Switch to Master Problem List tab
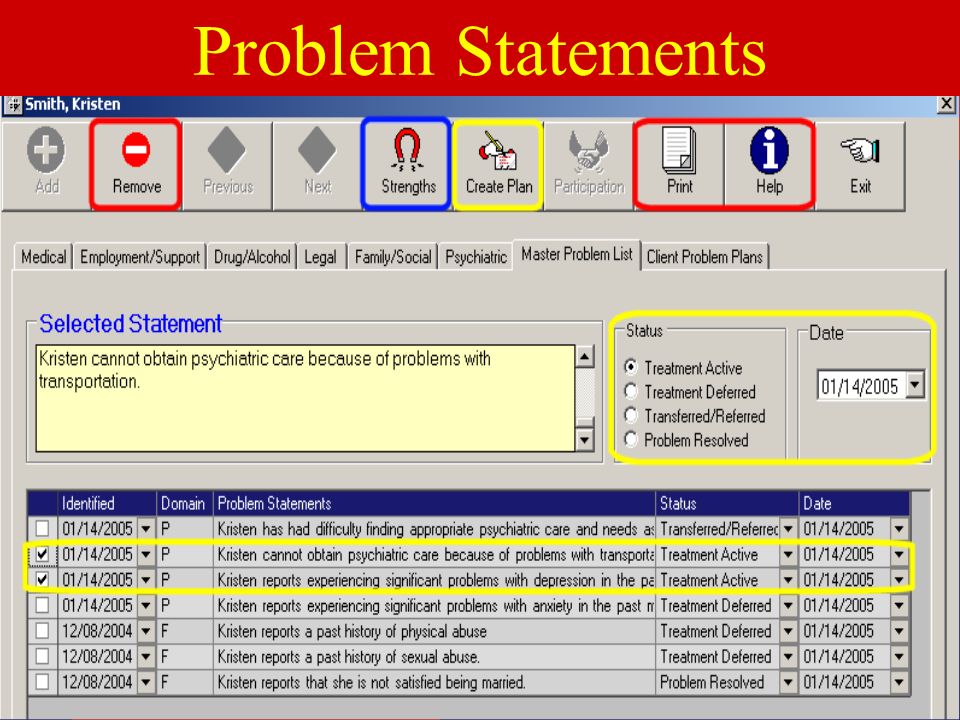 tap(577, 254)
